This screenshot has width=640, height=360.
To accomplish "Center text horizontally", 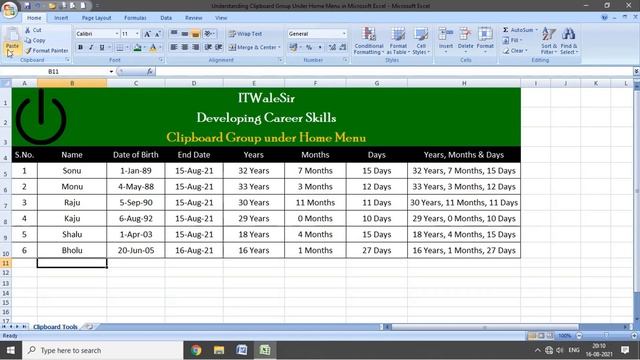I will (x=184, y=47).
